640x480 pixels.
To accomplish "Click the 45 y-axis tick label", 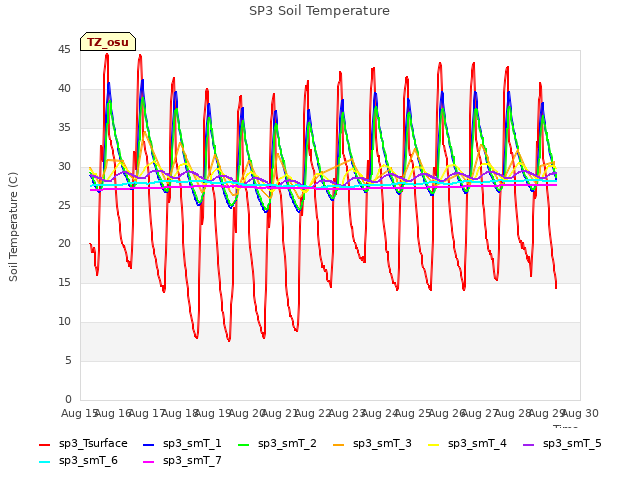I will pyautogui.click(x=64, y=49).
